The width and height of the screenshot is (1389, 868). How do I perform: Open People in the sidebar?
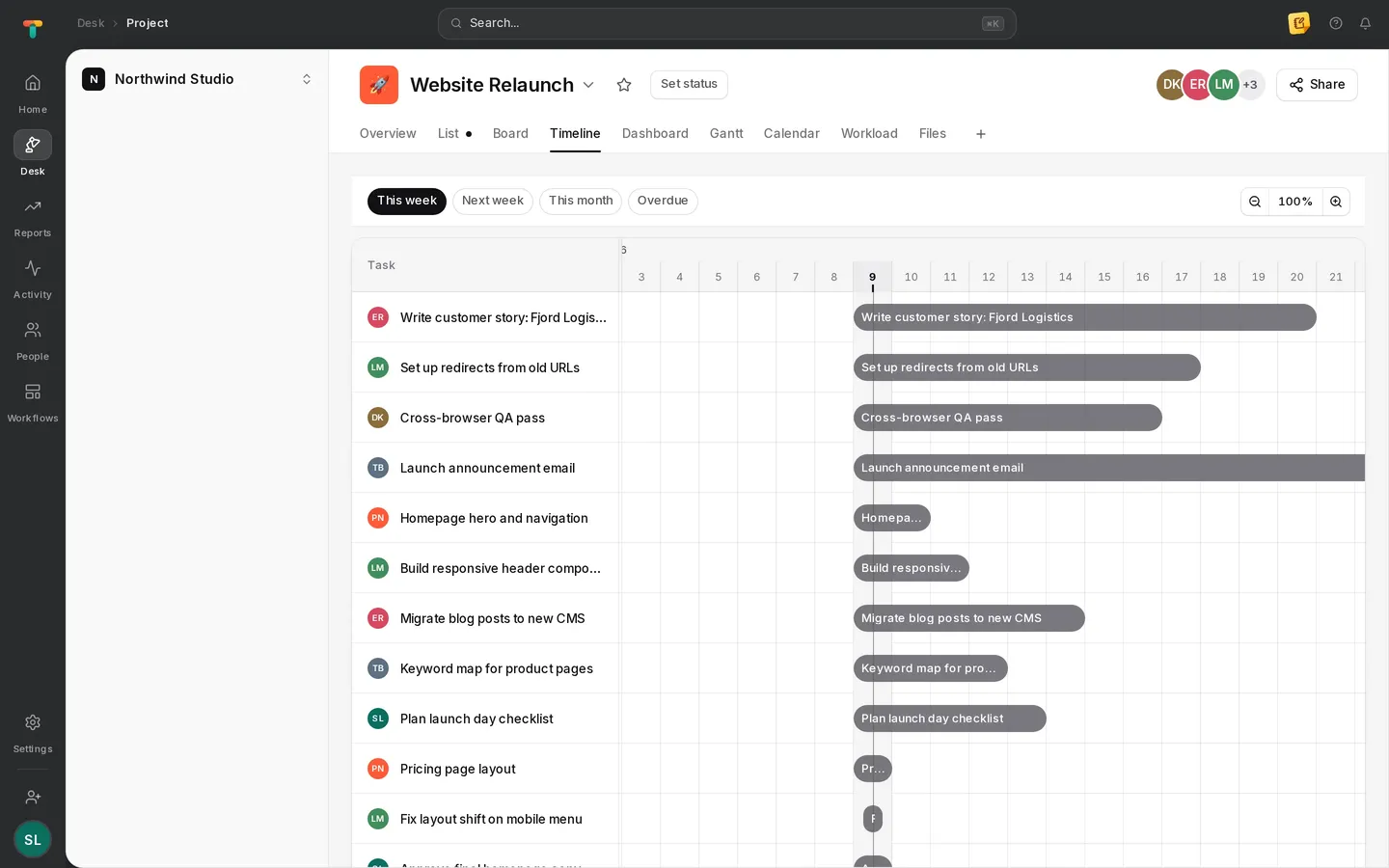32,341
